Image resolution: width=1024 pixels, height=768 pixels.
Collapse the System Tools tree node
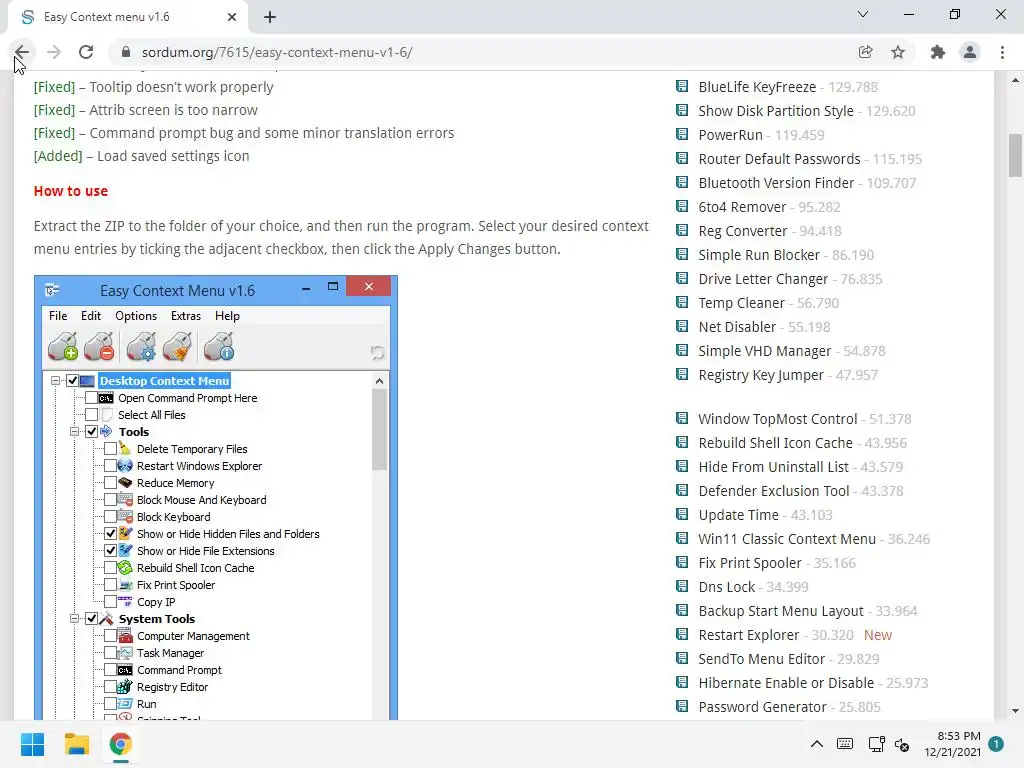(x=74, y=618)
